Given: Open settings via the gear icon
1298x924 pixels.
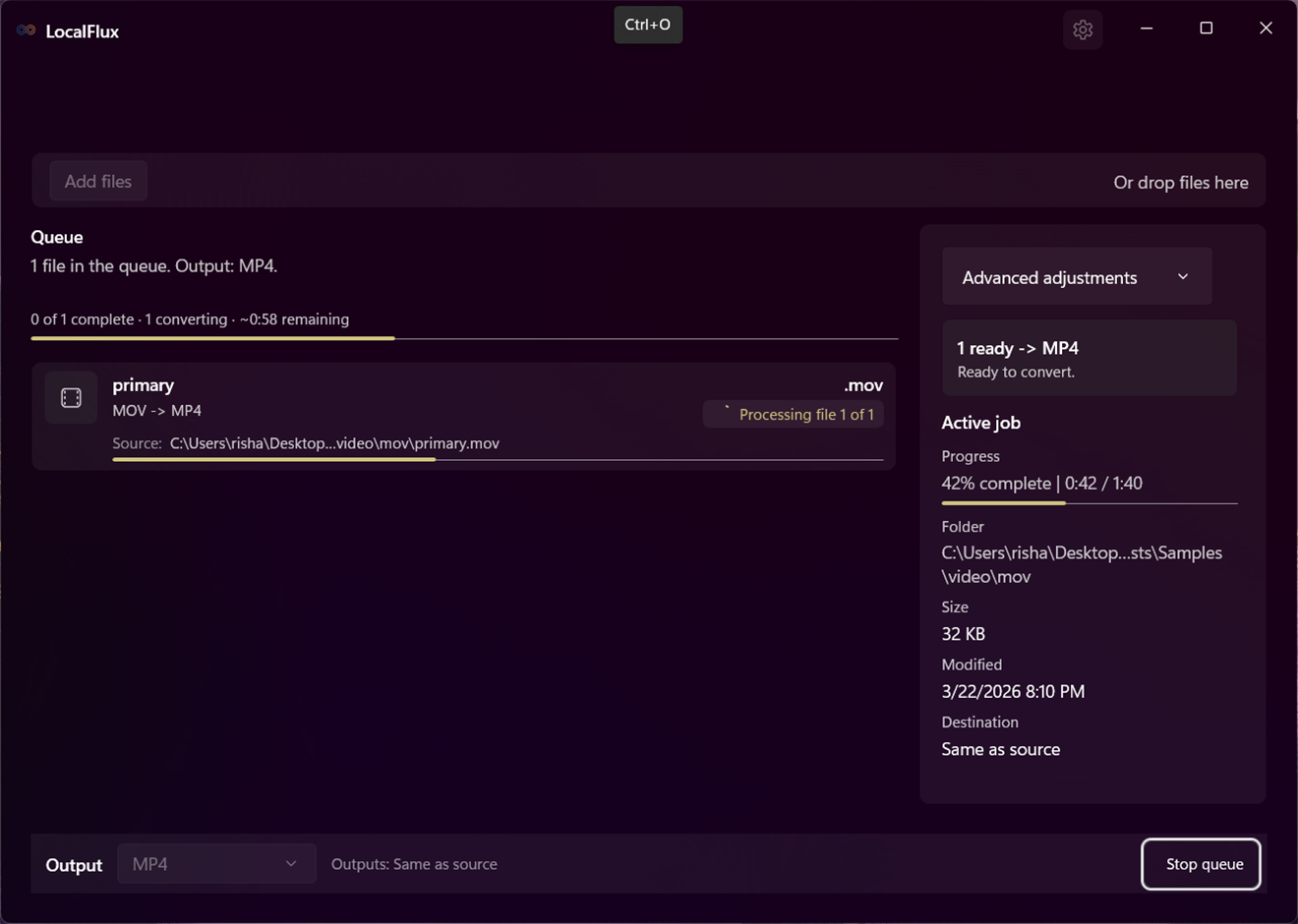Looking at the screenshot, I should [1083, 29].
